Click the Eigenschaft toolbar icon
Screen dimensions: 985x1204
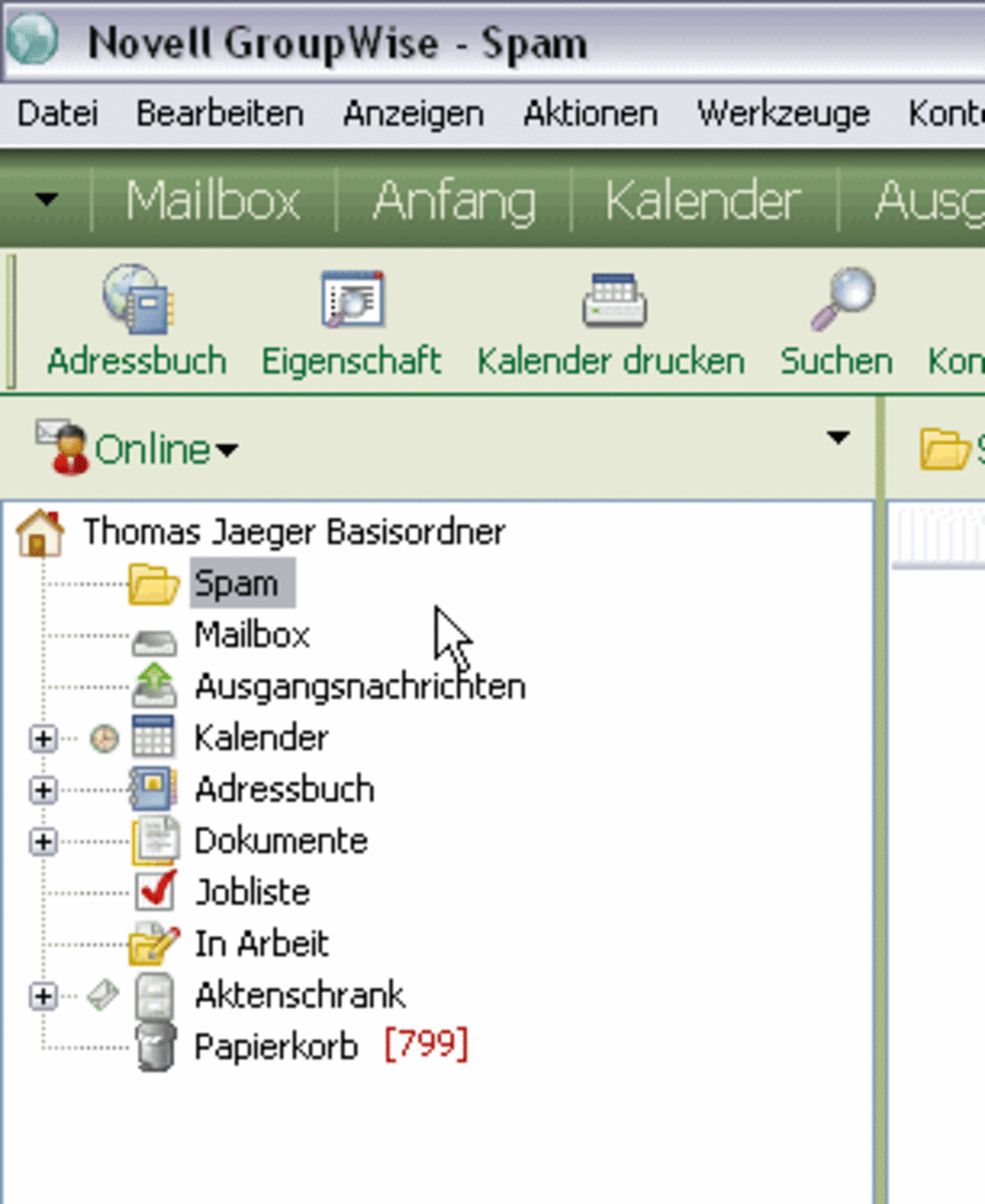coord(352,300)
